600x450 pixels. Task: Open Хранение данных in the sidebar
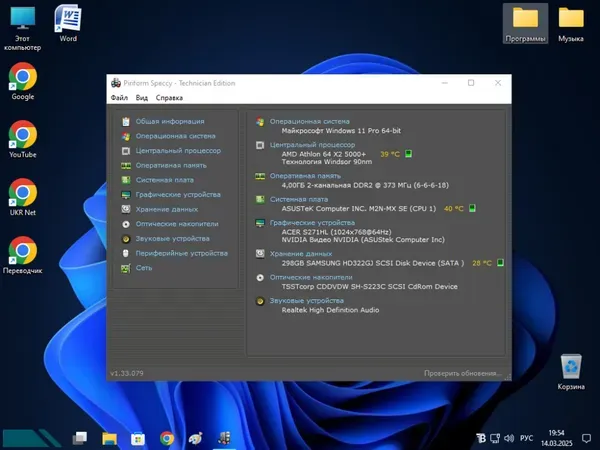point(167,209)
